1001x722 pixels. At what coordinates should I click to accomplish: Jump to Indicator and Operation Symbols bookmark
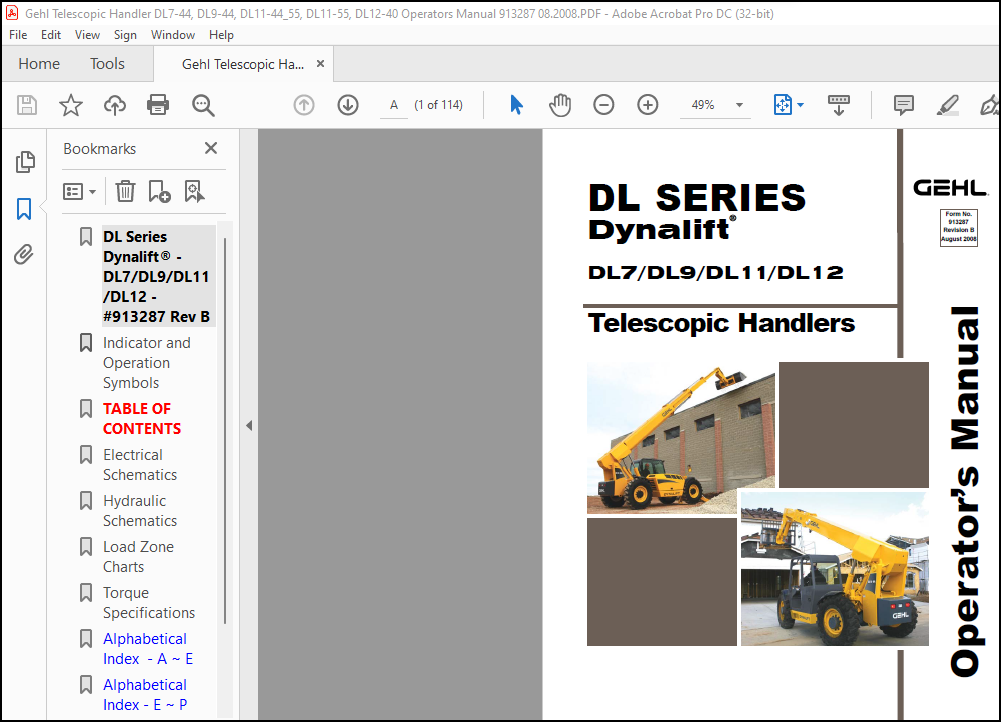(x=147, y=363)
